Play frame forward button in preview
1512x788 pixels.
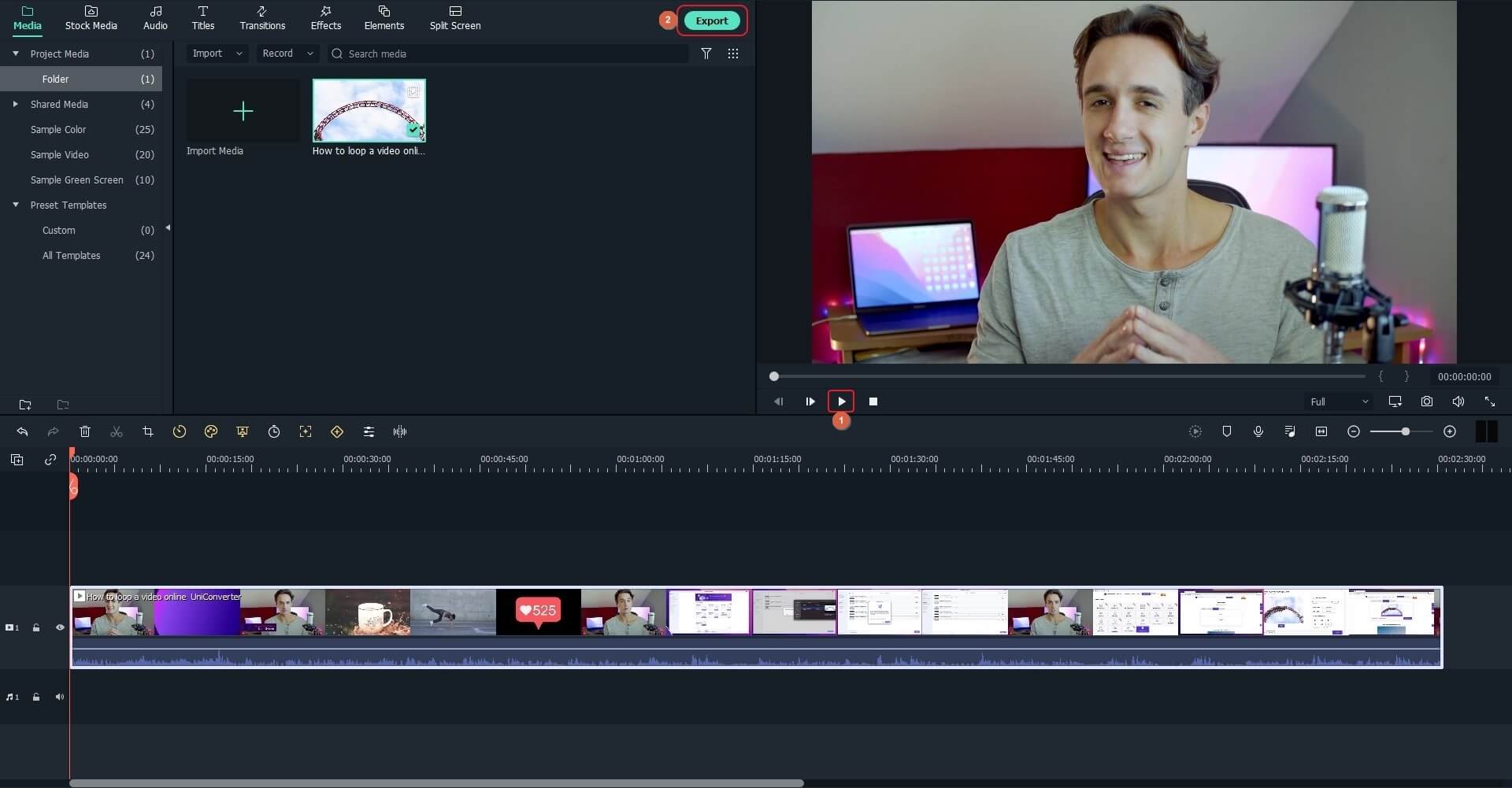point(810,401)
